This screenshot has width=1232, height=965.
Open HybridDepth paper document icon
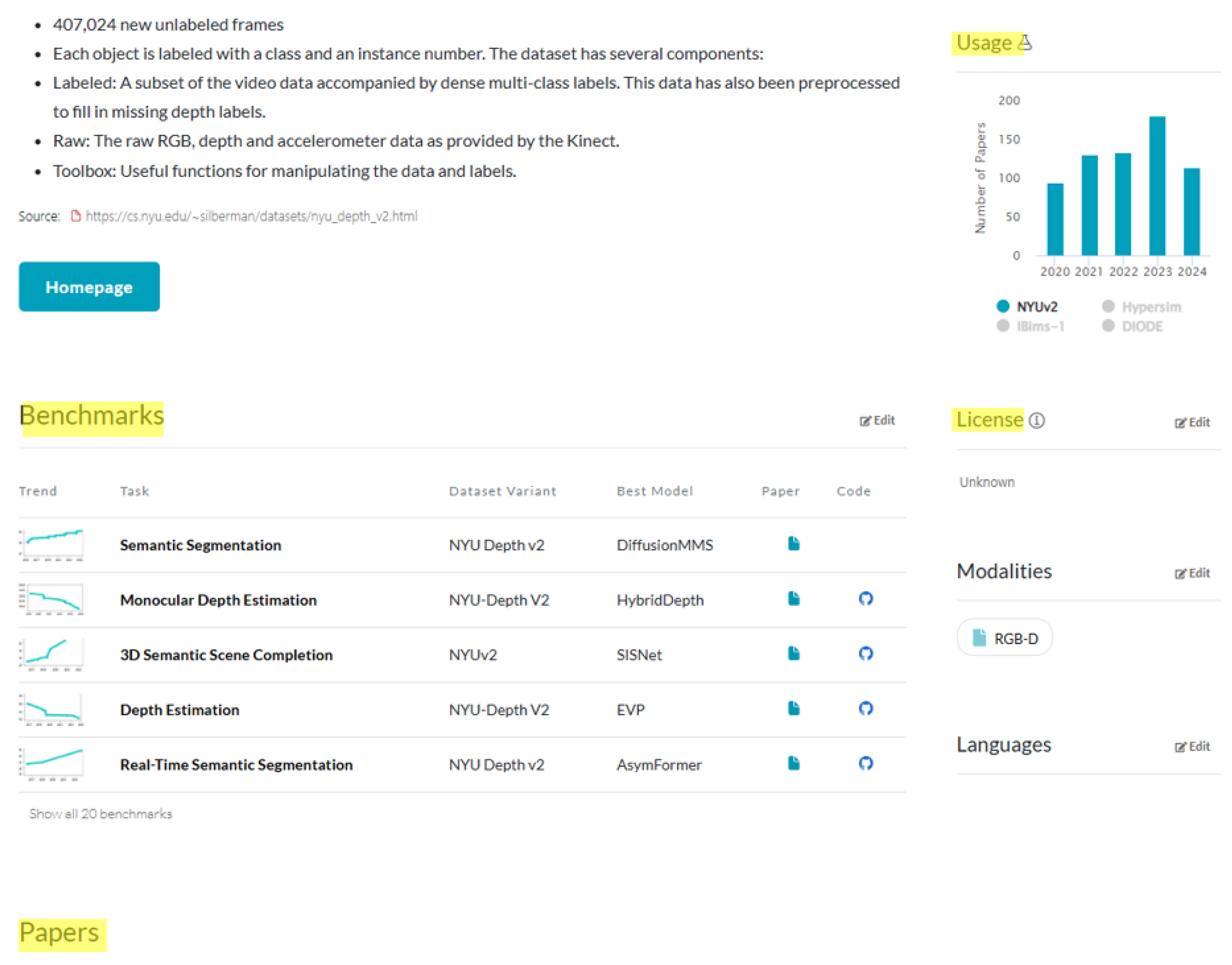pyautogui.click(x=793, y=598)
